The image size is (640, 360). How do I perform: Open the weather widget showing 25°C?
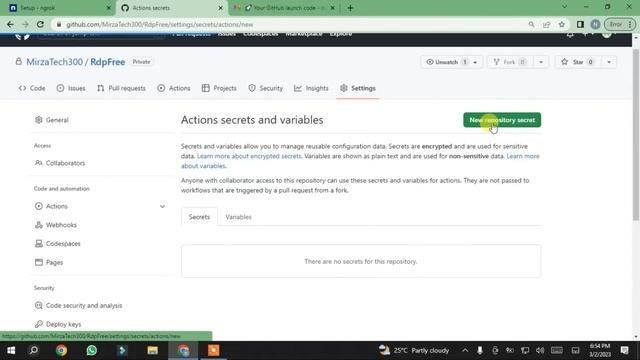point(414,350)
